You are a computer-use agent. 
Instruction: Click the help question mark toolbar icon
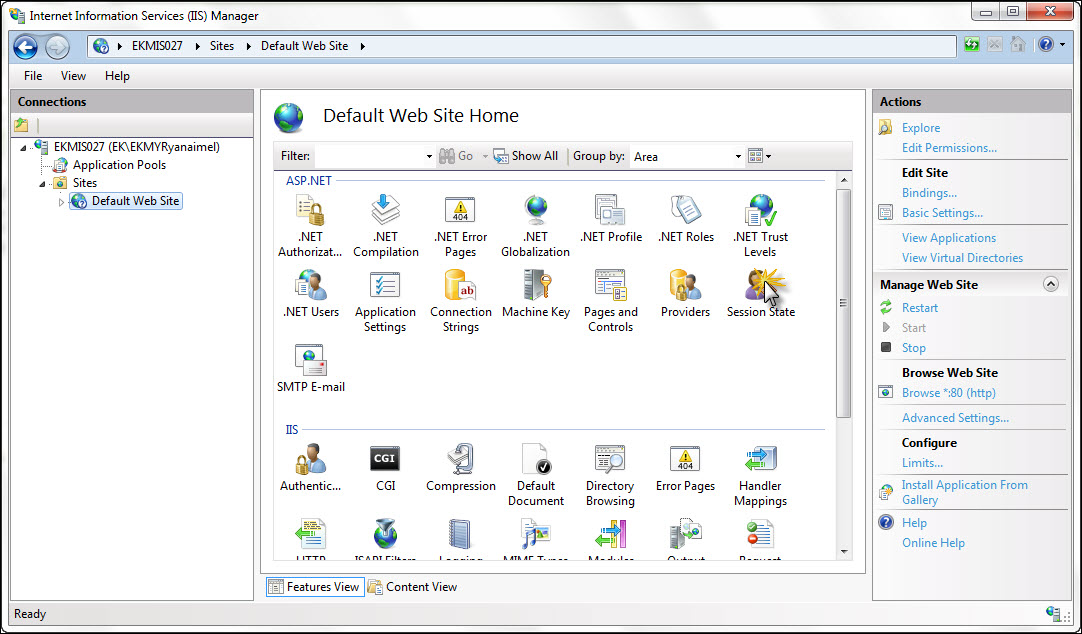pos(1045,45)
